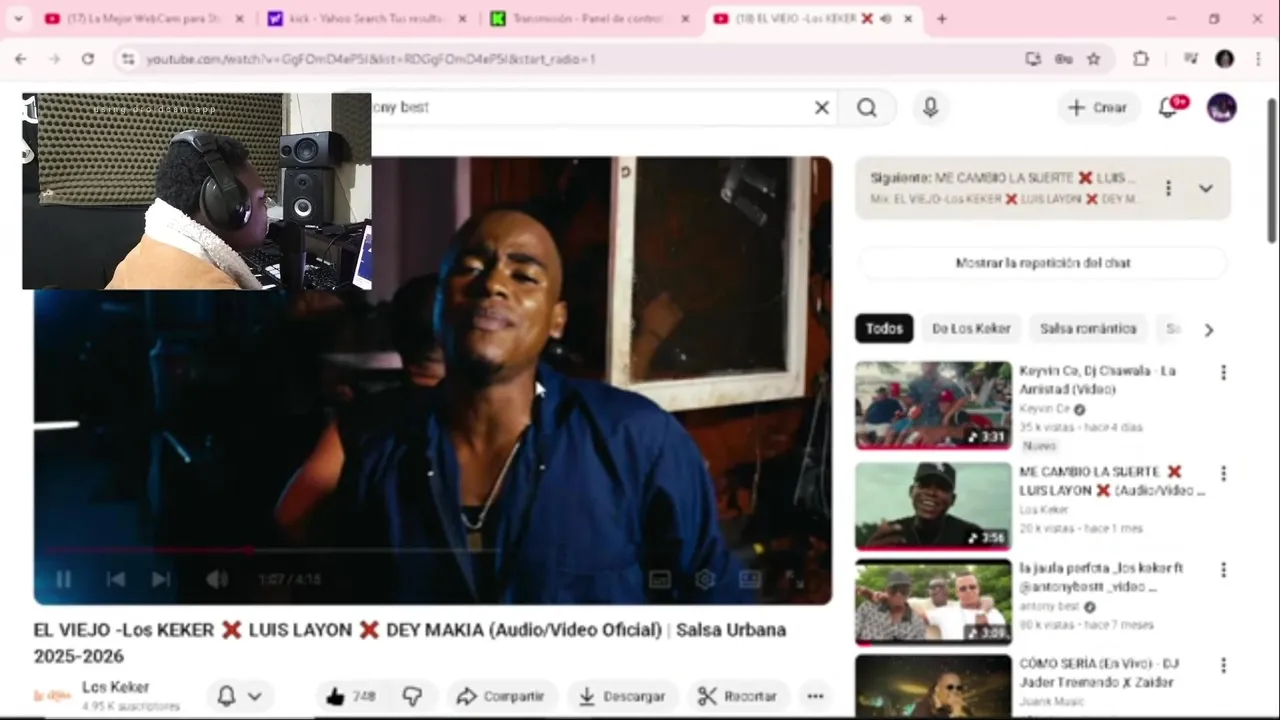
Task: Open the video player settings gear
Action: pyautogui.click(x=705, y=579)
